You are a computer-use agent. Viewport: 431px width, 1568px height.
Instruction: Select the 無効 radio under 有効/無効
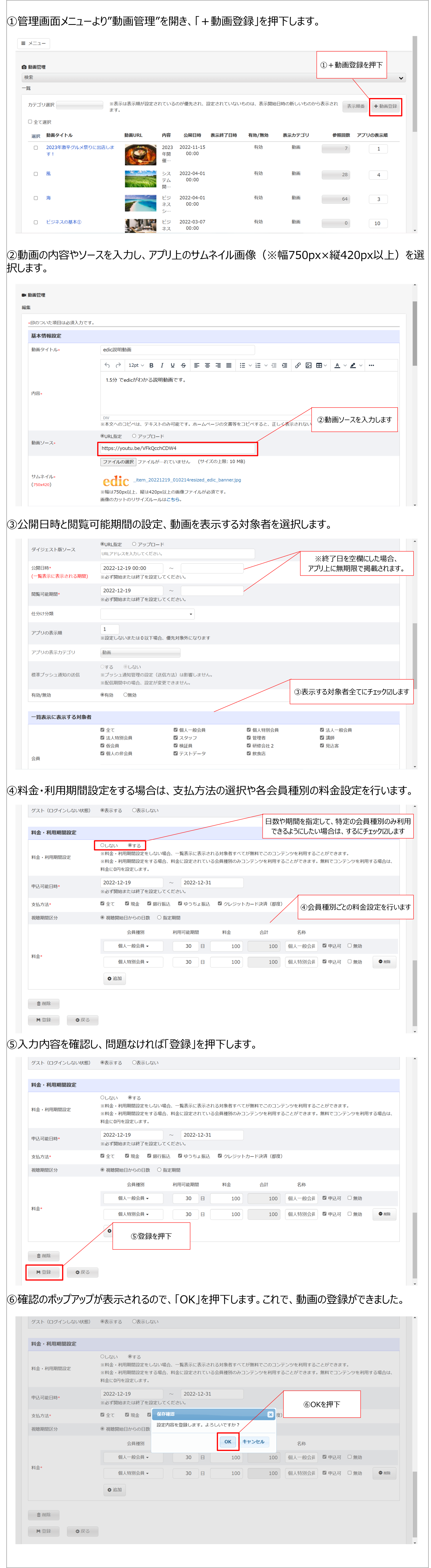[x=125, y=695]
